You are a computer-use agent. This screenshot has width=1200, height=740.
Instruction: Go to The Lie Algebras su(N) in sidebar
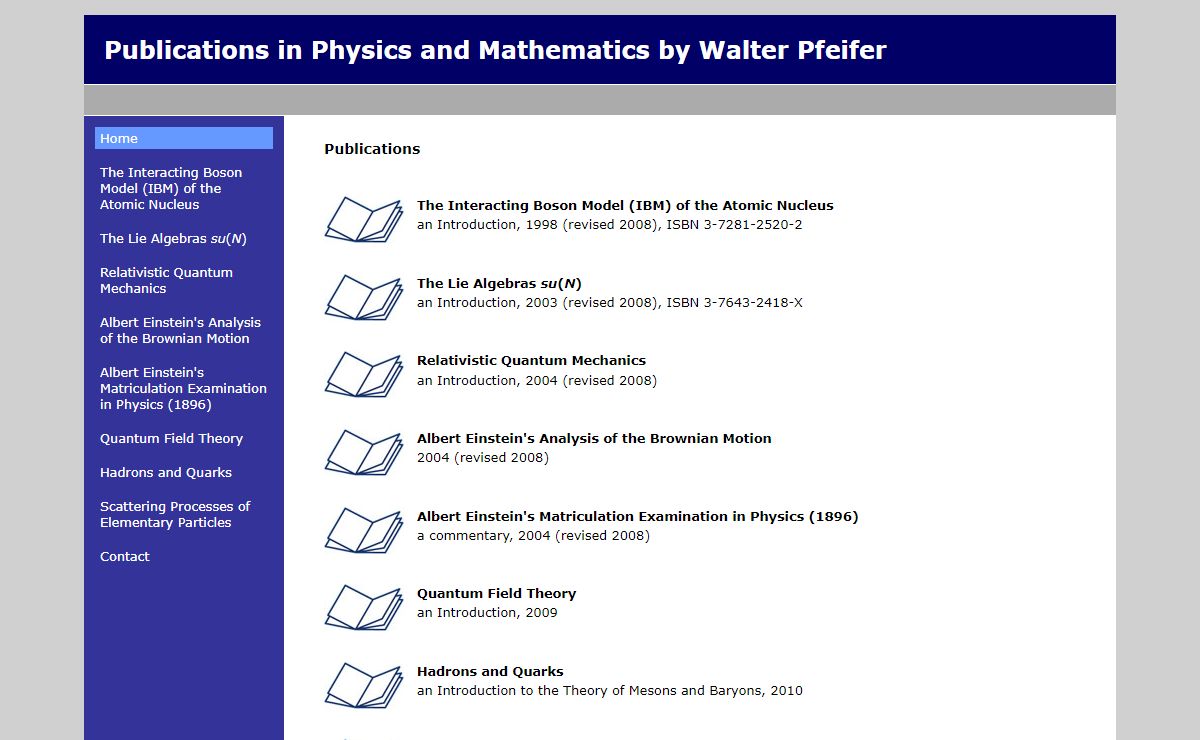click(173, 238)
